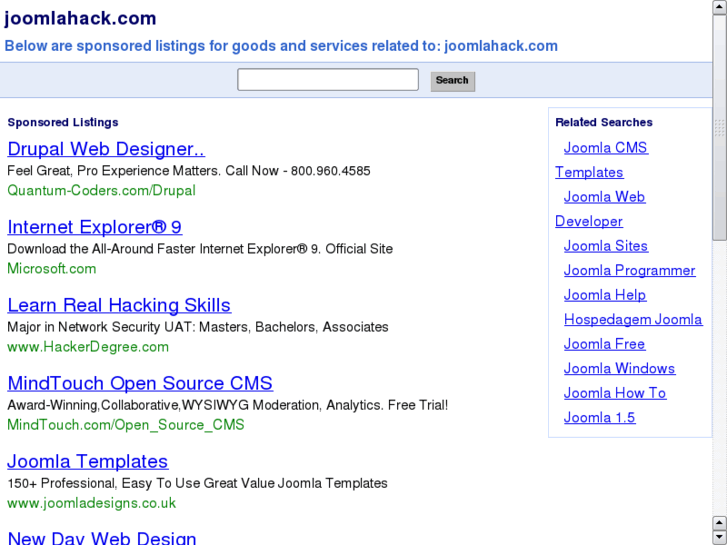Click the www.joomladesigns.co.uk URL text
Screen dimensions: 727x545
click(x=92, y=503)
